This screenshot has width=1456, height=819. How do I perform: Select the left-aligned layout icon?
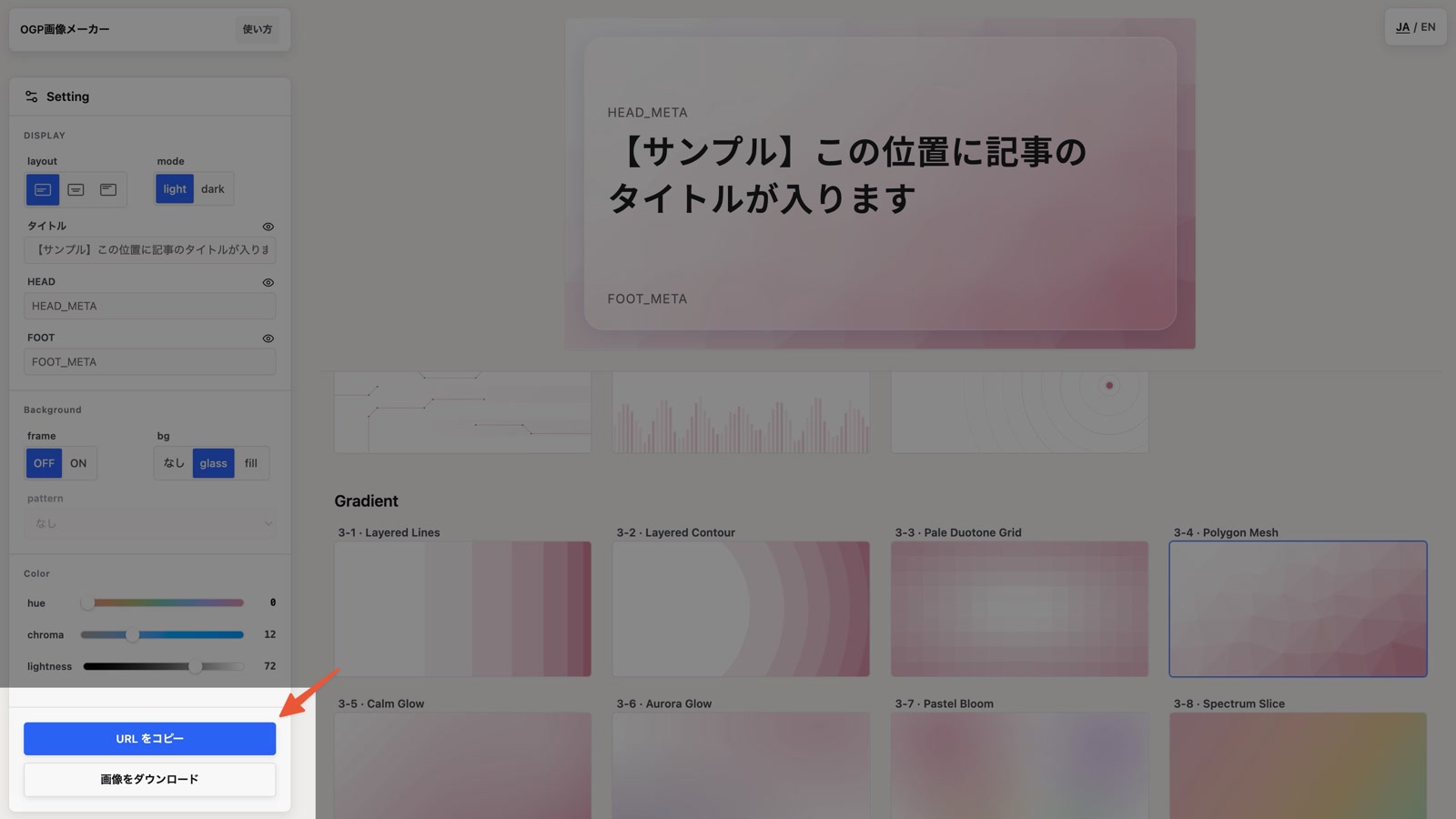(43, 189)
